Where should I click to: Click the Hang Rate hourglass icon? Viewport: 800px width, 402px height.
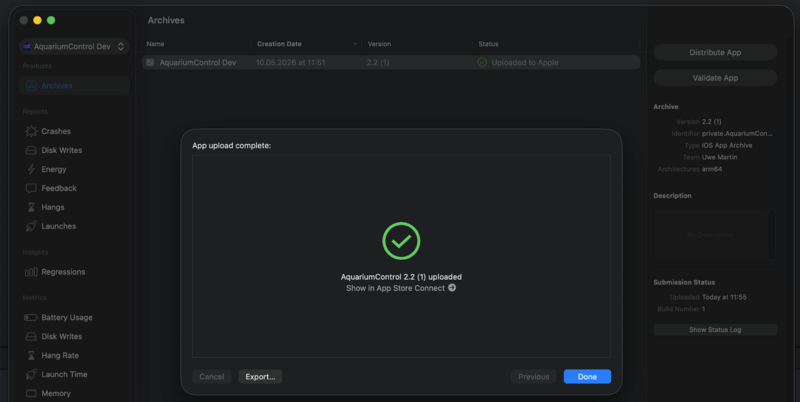(31, 355)
